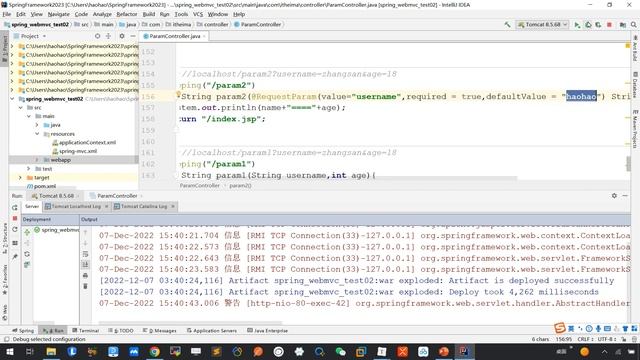The height and width of the screenshot is (360, 640).
Task: Open the Build menu
Action: coord(149,14)
